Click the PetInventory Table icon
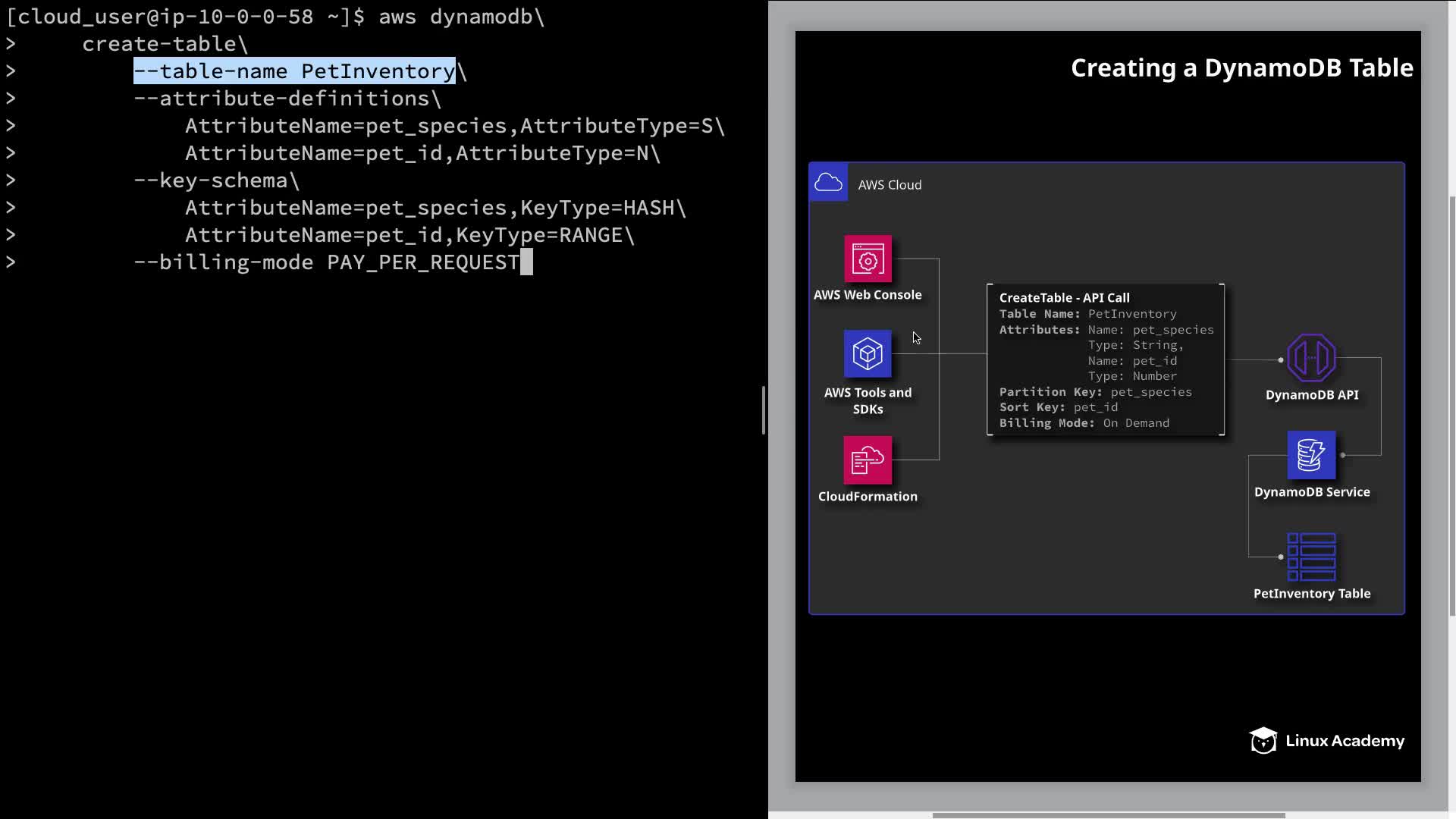The image size is (1456, 819). pyautogui.click(x=1311, y=557)
